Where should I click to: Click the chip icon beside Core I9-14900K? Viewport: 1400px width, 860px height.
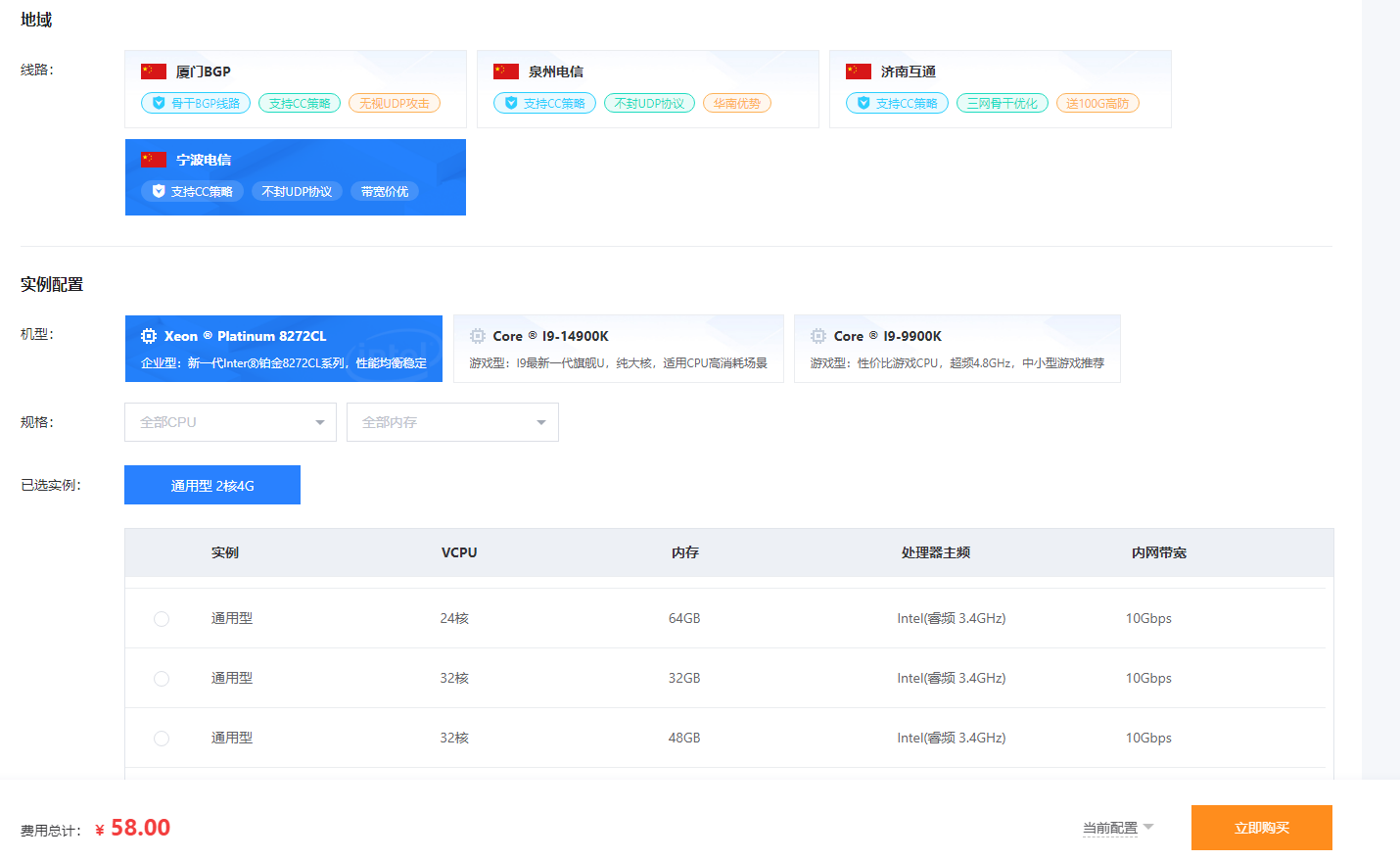click(x=478, y=336)
